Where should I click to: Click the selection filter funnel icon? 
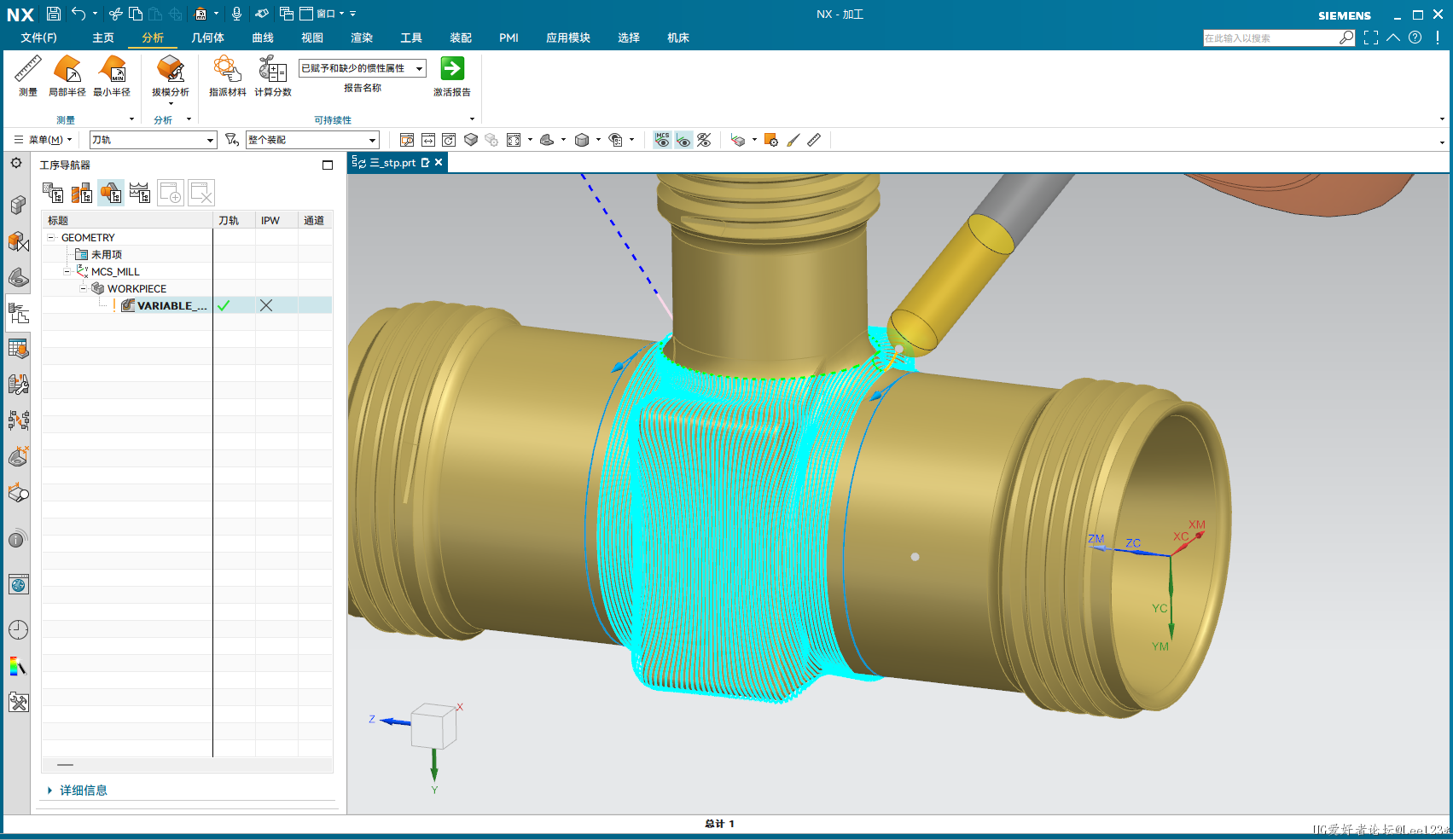click(231, 140)
